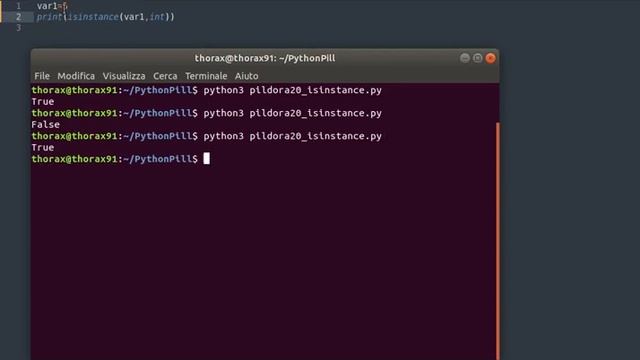Open the Modifica menu
This screenshot has width=640, height=360.
click(x=76, y=76)
